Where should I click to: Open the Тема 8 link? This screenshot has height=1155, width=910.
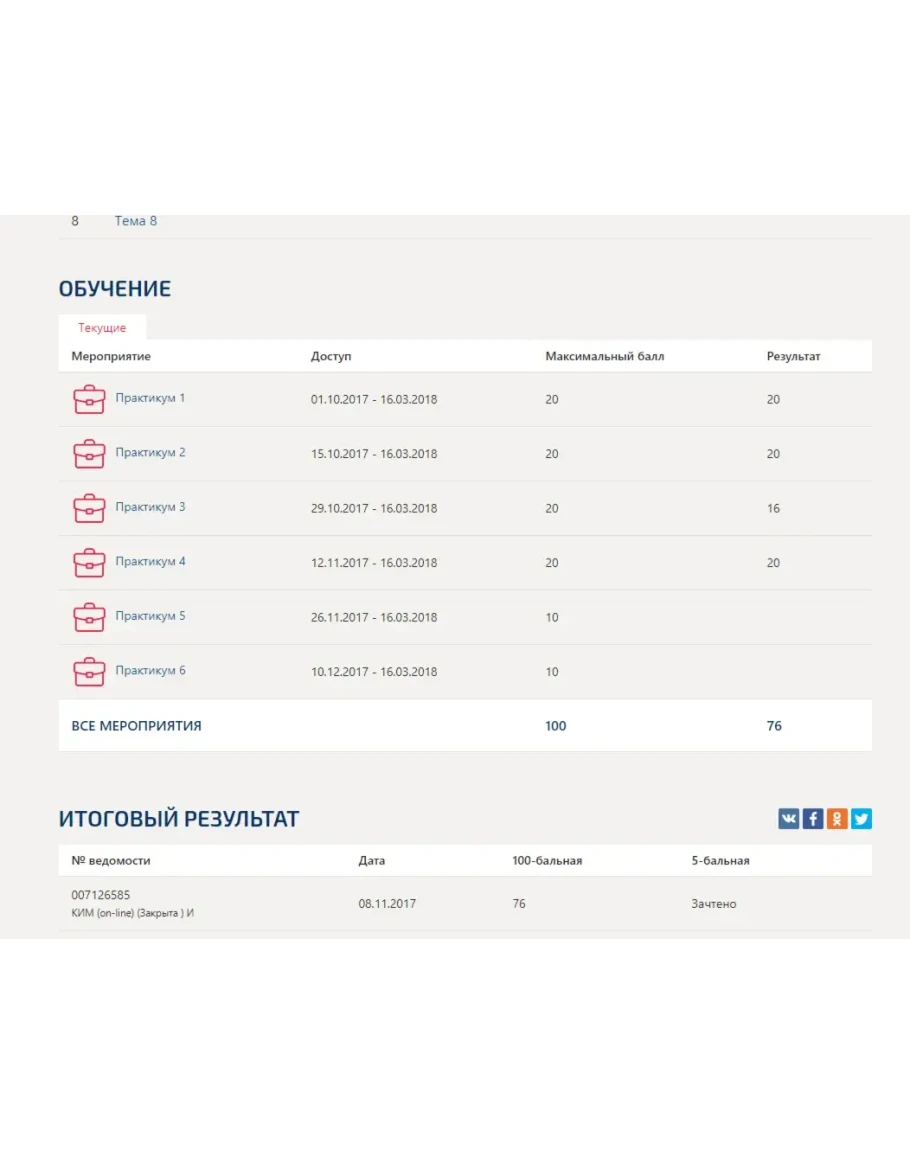pyautogui.click(x=136, y=221)
